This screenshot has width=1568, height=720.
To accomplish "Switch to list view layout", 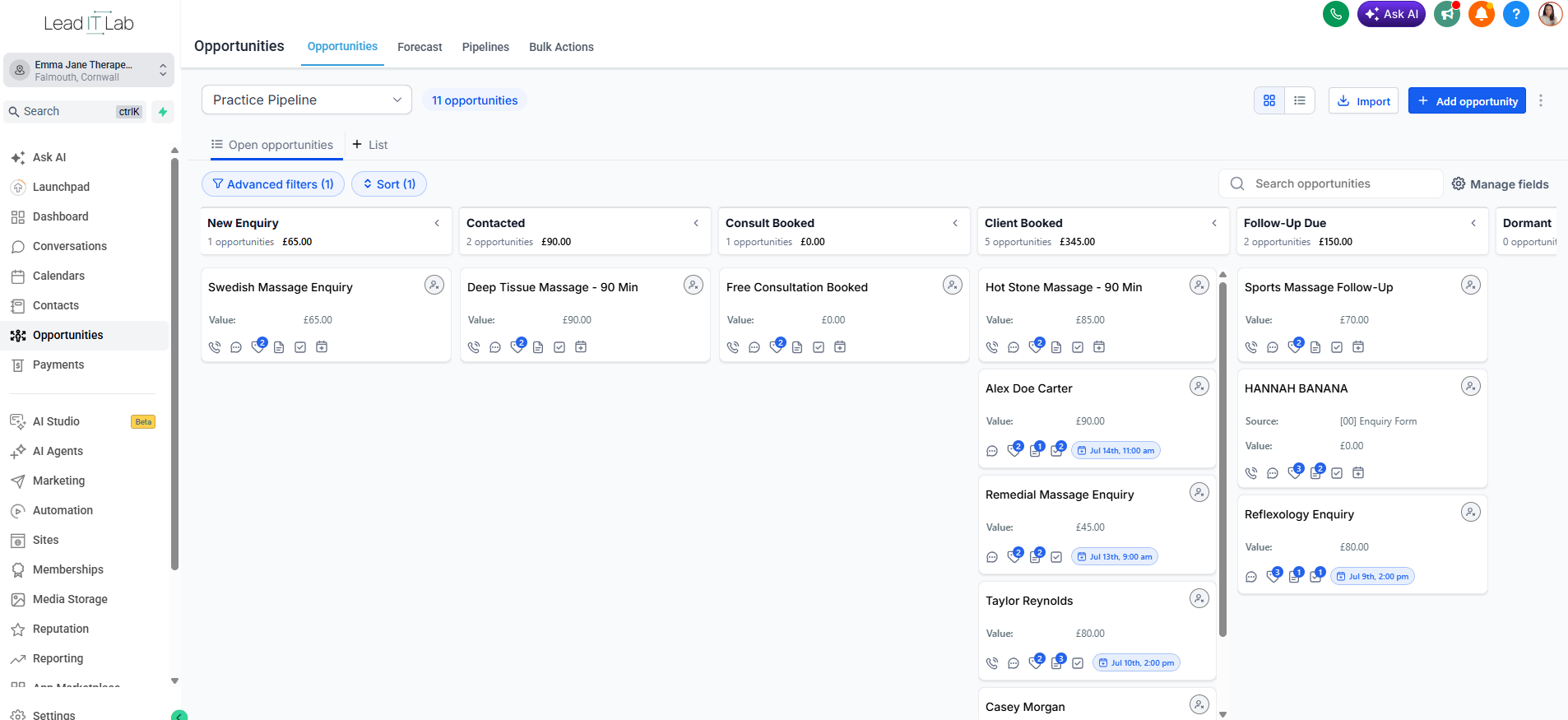I will coord(1300,100).
